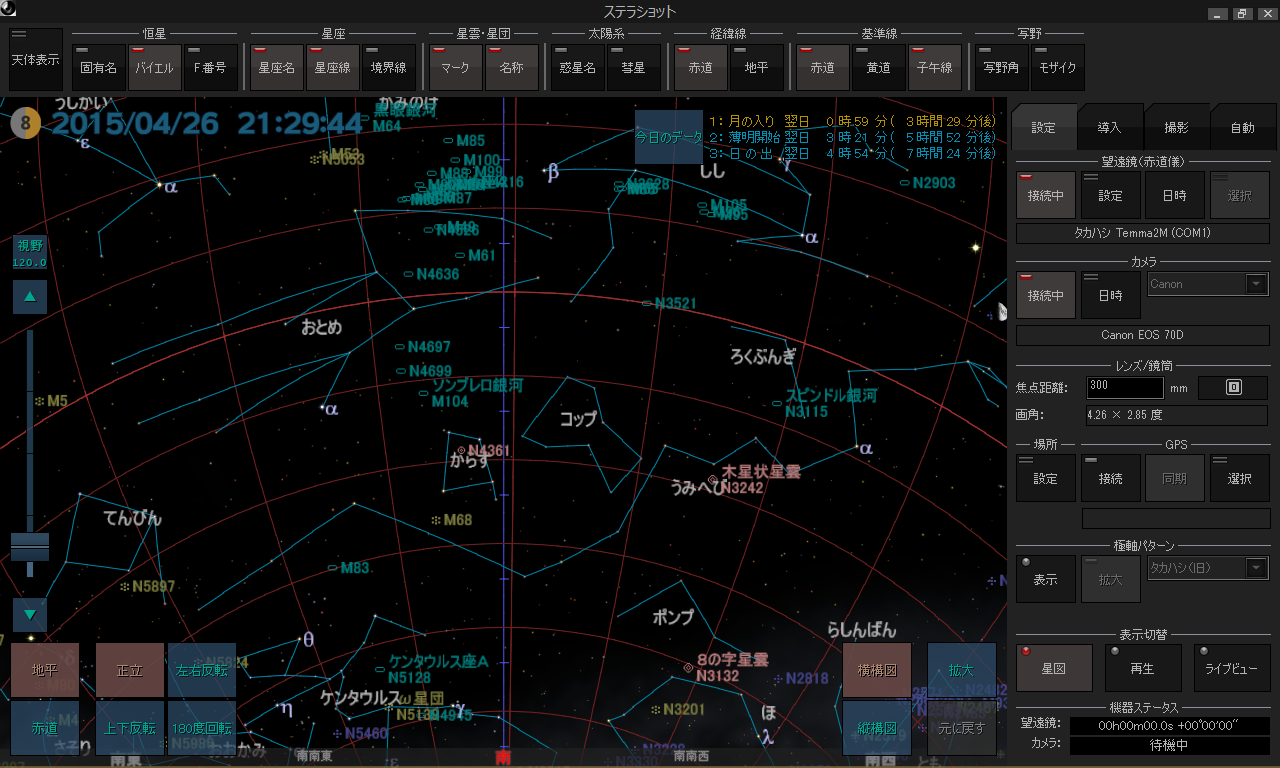
Task: Select 星図 star chart display mode
Action: [x=1054, y=668]
